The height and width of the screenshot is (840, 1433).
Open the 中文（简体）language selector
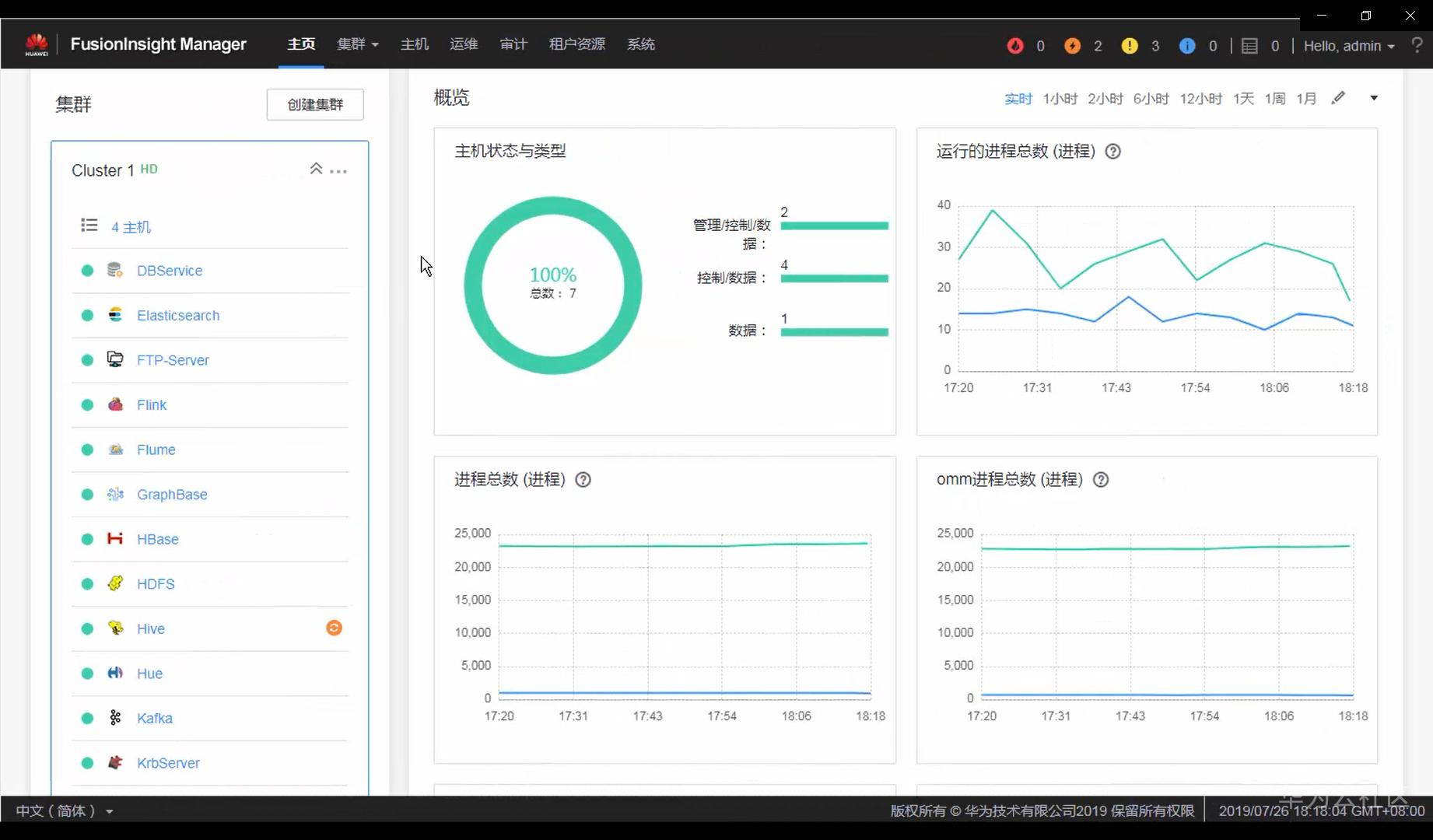coord(65,810)
